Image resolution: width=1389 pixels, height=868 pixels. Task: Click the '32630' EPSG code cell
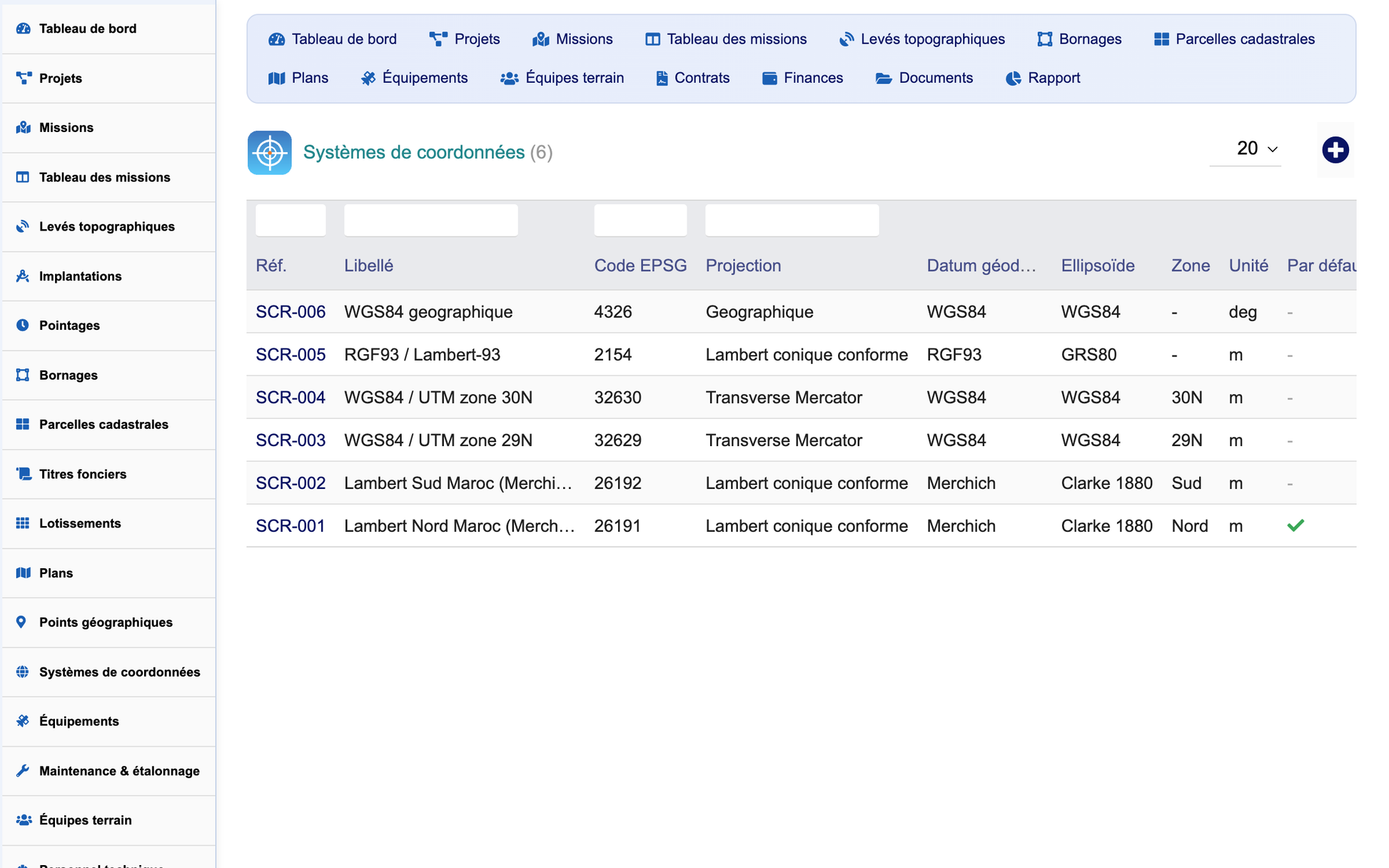pos(617,398)
